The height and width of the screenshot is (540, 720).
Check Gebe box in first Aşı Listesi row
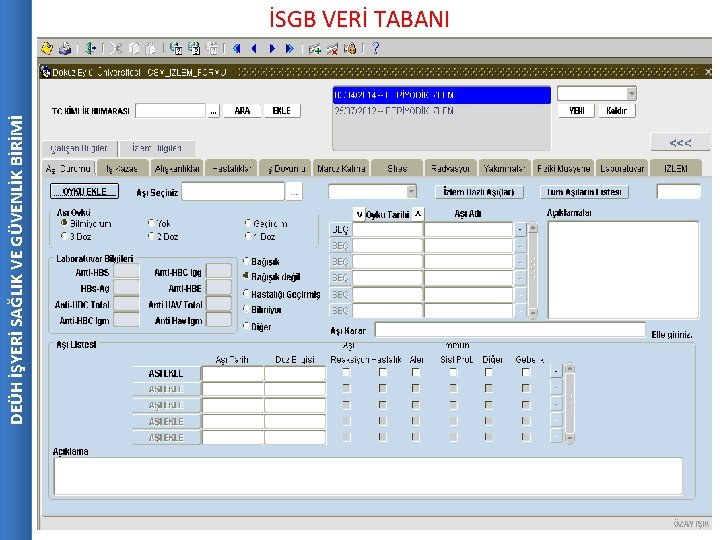(x=526, y=372)
